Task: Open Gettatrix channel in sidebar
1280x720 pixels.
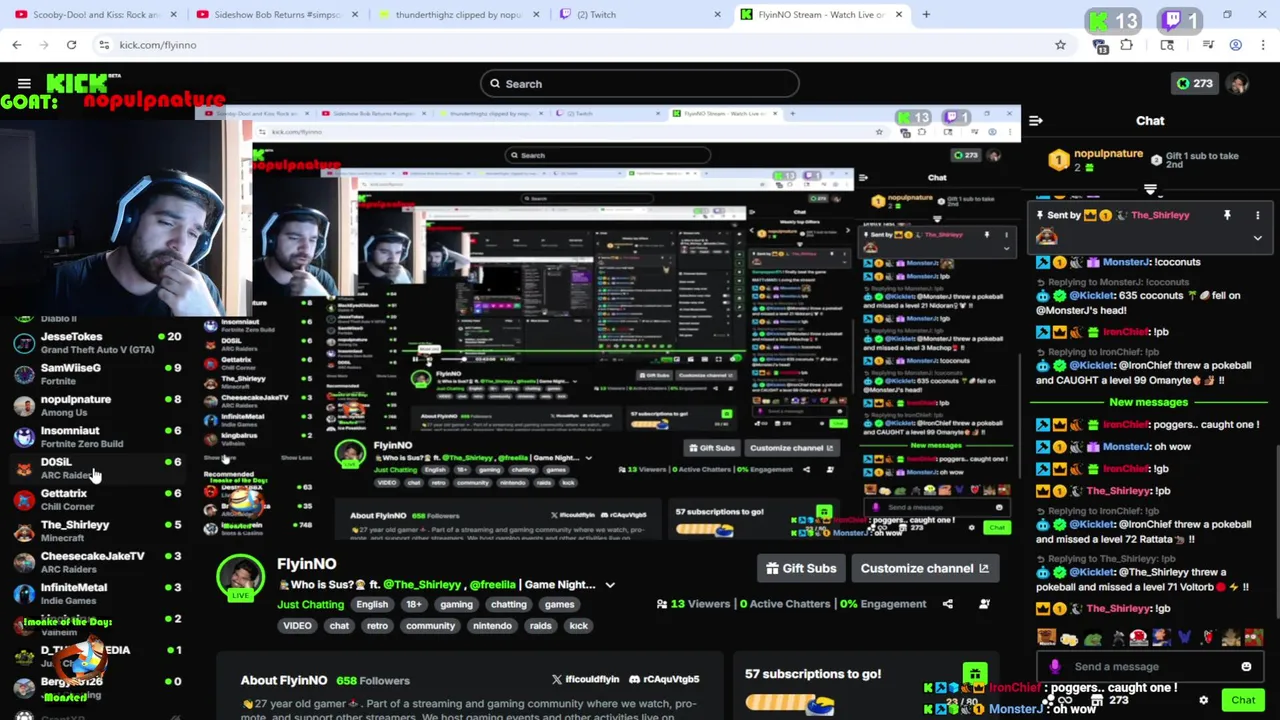Action: click(96, 499)
